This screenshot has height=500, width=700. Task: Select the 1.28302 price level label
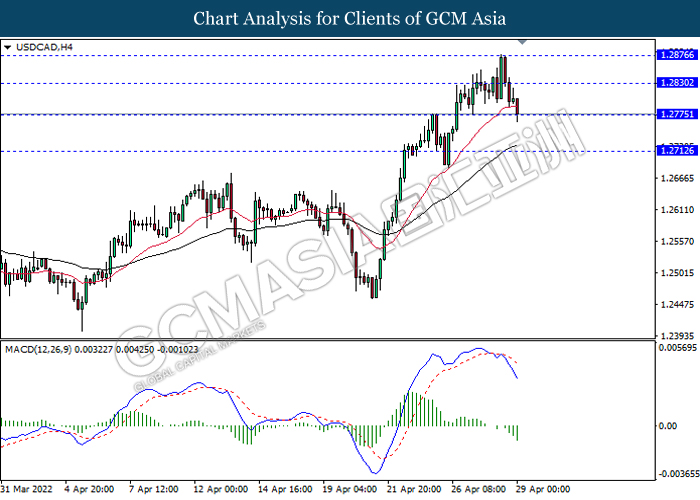point(677,83)
